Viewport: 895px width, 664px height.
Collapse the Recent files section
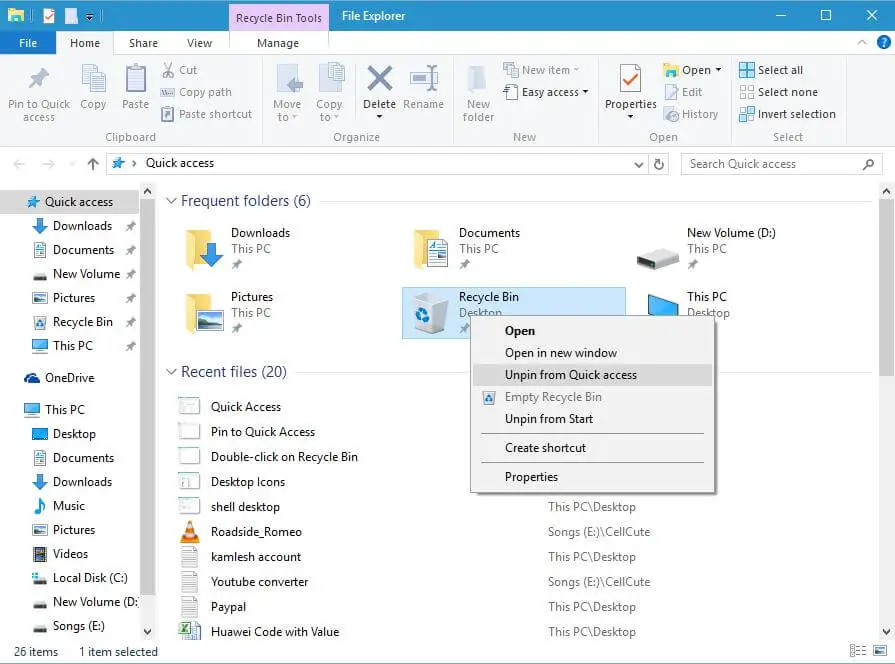click(x=171, y=372)
